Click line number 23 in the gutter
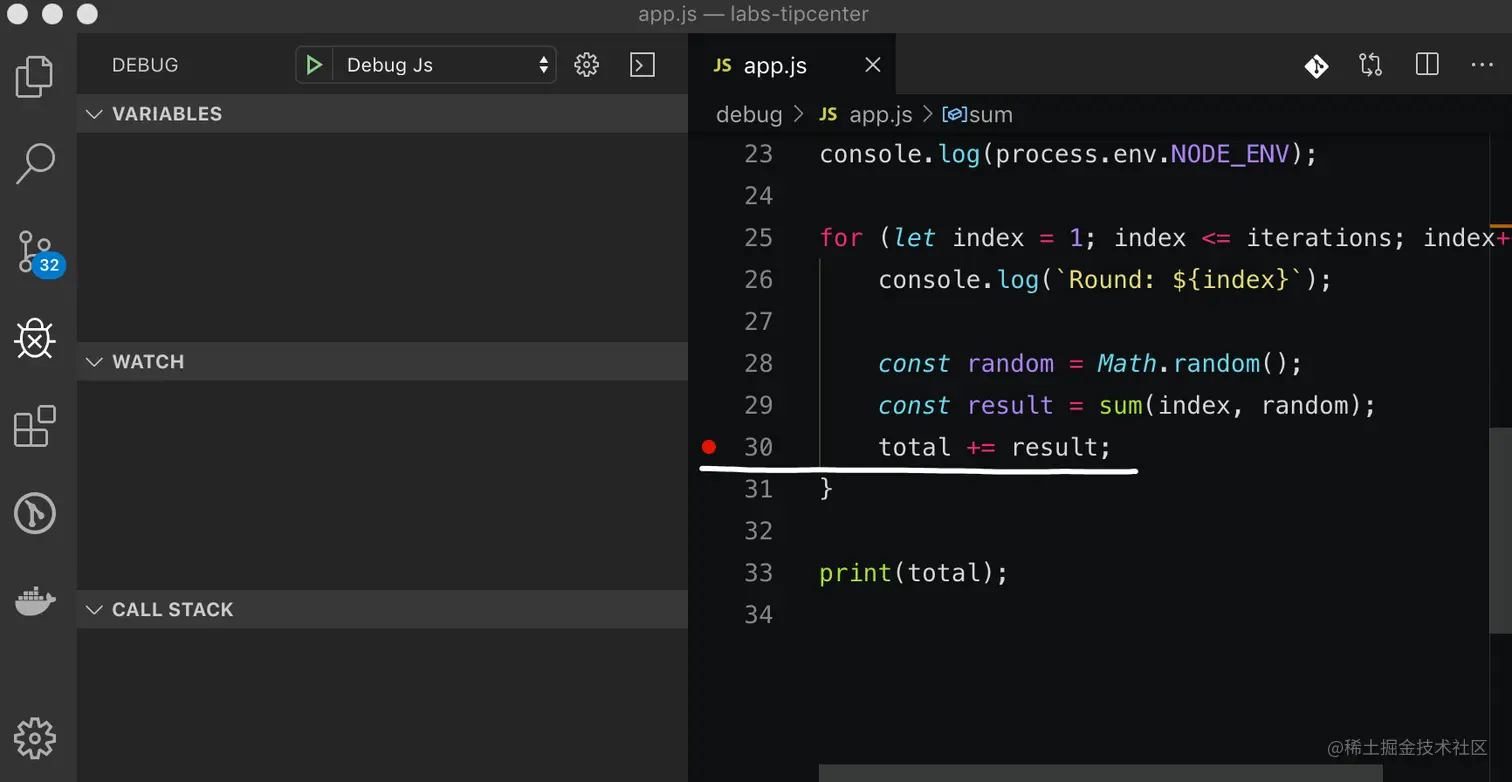Image resolution: width=1512 pixels, height=782 pixels. pos(758,154)
